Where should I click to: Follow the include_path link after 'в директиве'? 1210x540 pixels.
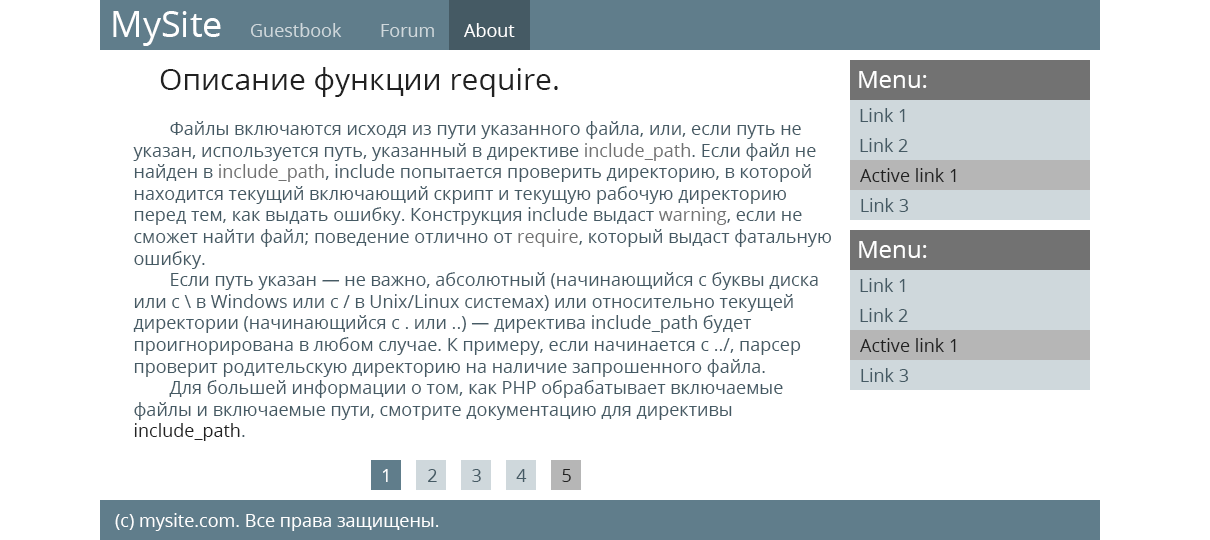pyautogui.click(x=638, y=151)
